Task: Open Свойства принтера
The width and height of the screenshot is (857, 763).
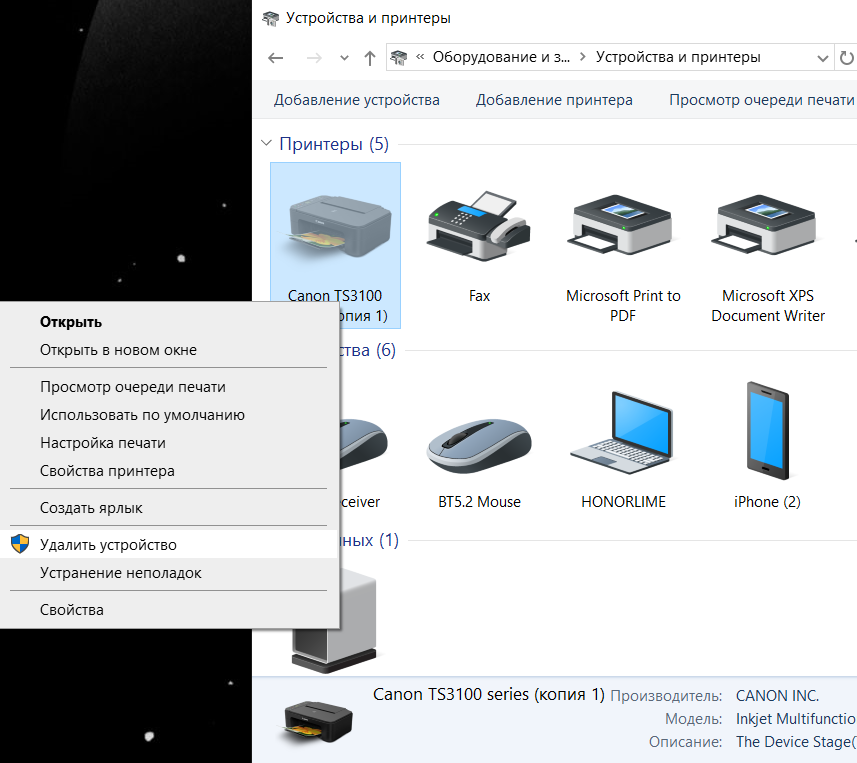Action: (169, 471)
